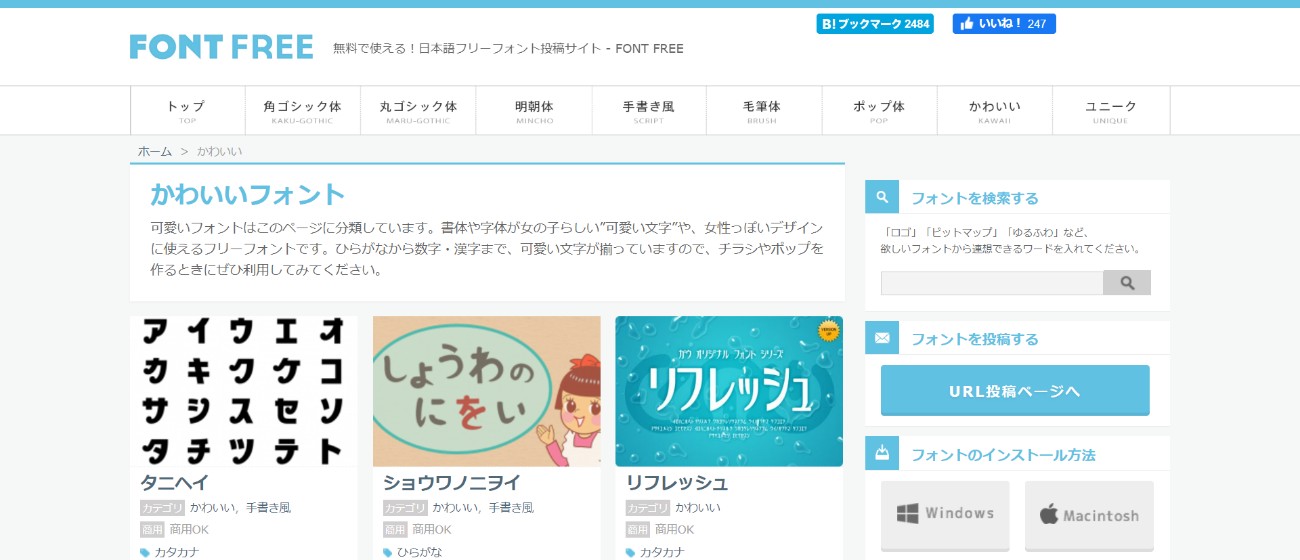Open the ユニーク category tab

(x=1110, y=110)
